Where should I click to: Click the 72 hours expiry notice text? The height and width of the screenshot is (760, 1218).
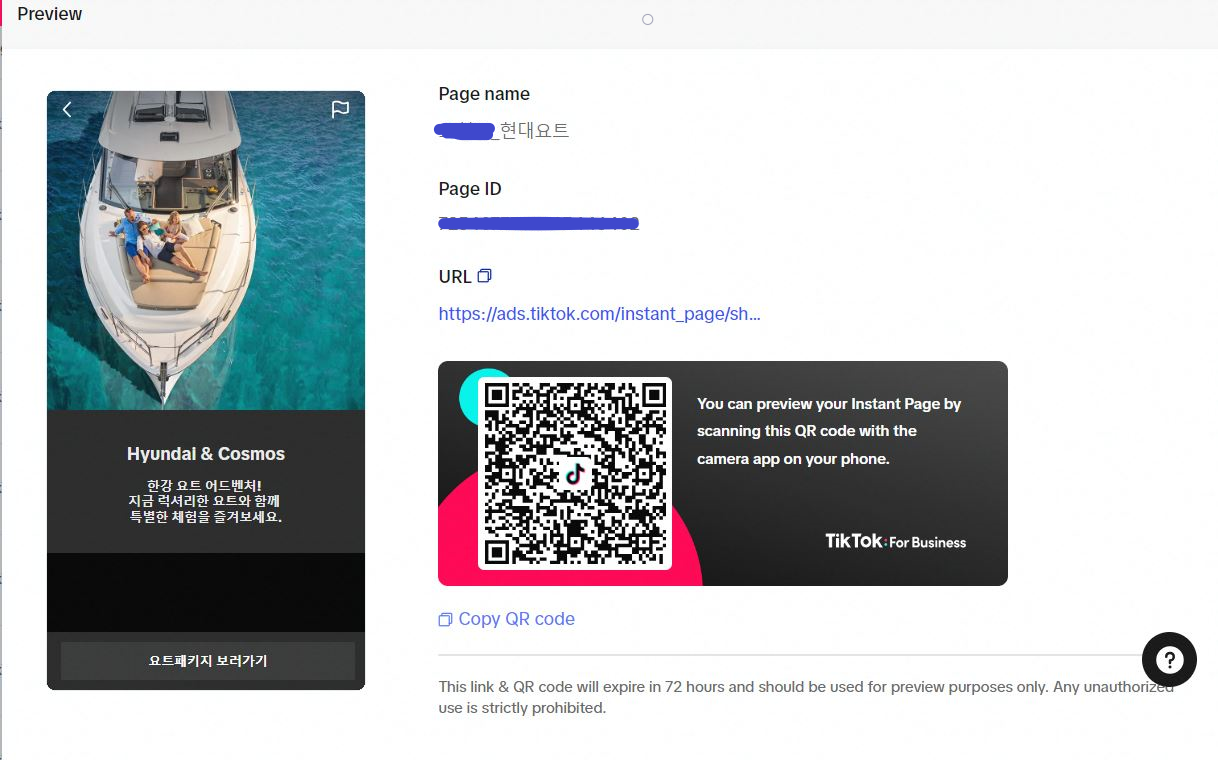point(806,698)
